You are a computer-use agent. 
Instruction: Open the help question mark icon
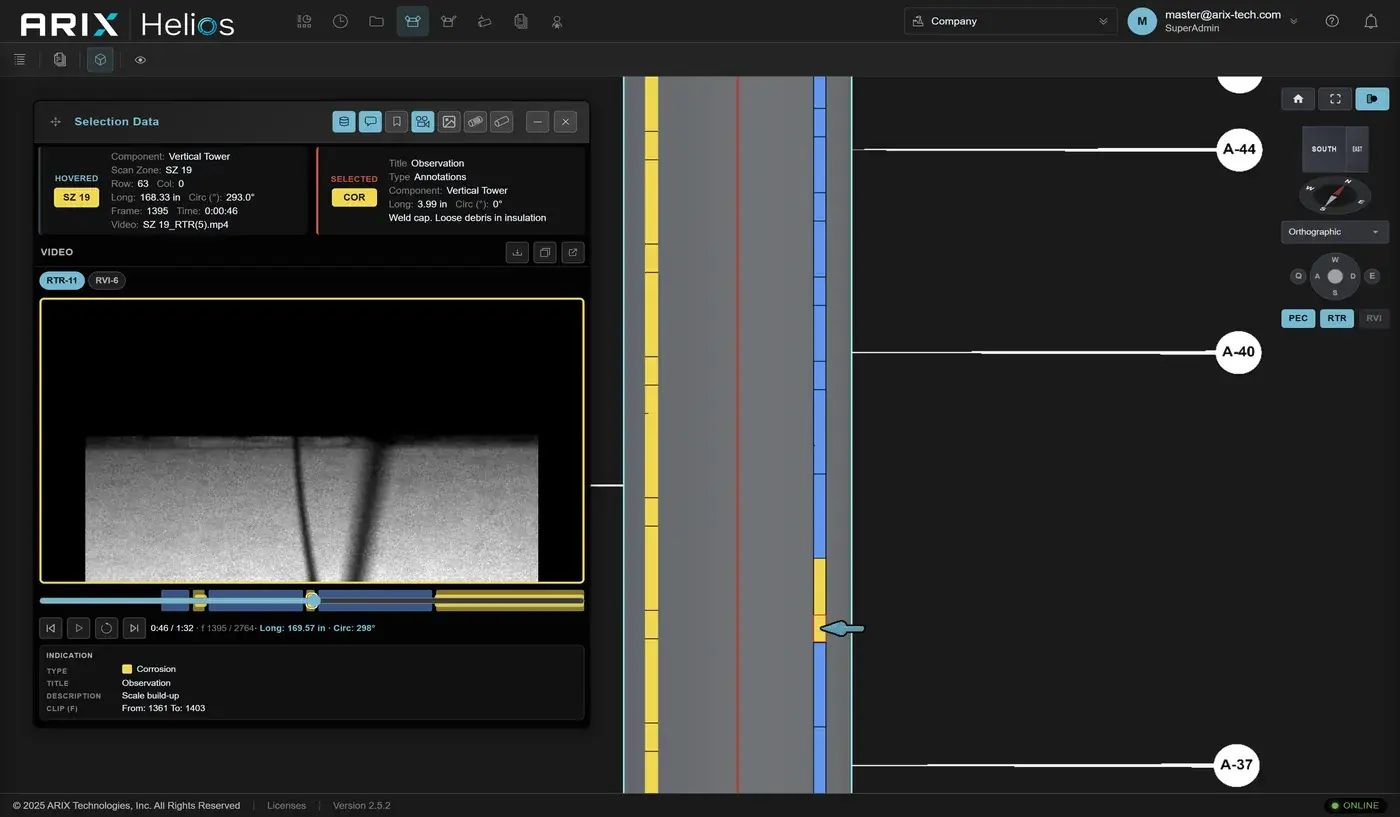click(1332, 21)
